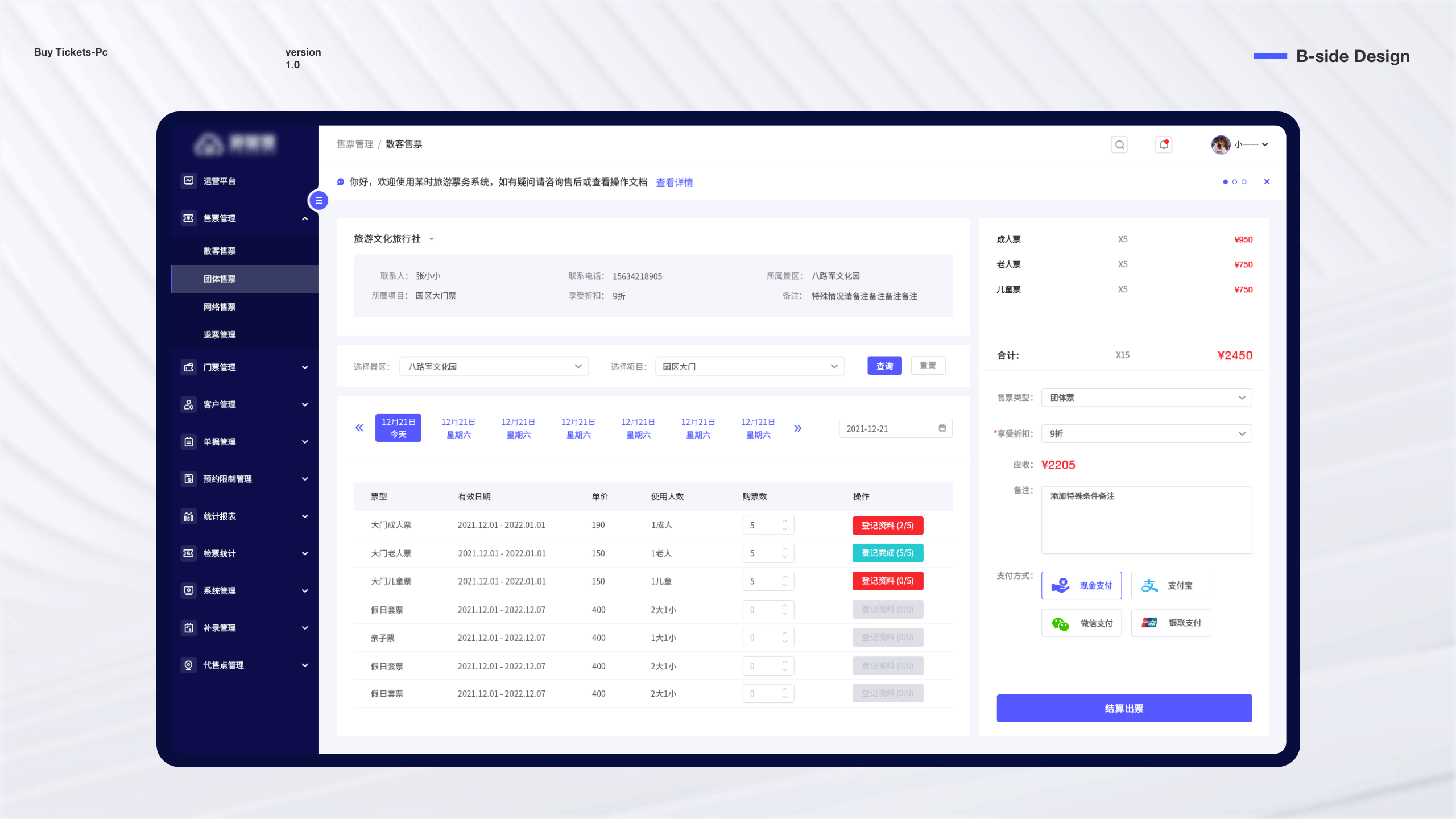Click 登记资料 (2/5) for 大门成人票
The image size is (1456, 819).
[887, 526]
